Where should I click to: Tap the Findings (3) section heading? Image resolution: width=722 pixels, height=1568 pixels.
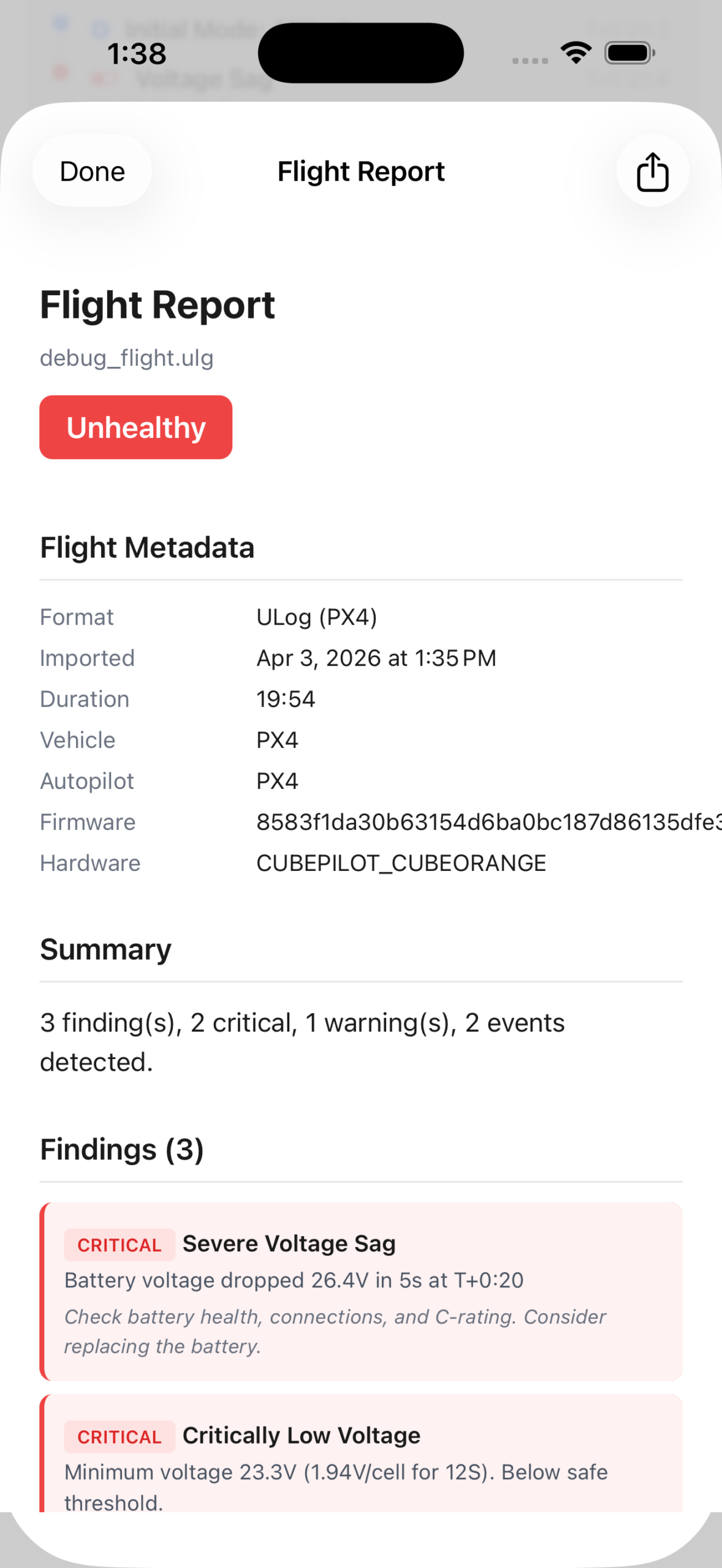(122, 1149)
